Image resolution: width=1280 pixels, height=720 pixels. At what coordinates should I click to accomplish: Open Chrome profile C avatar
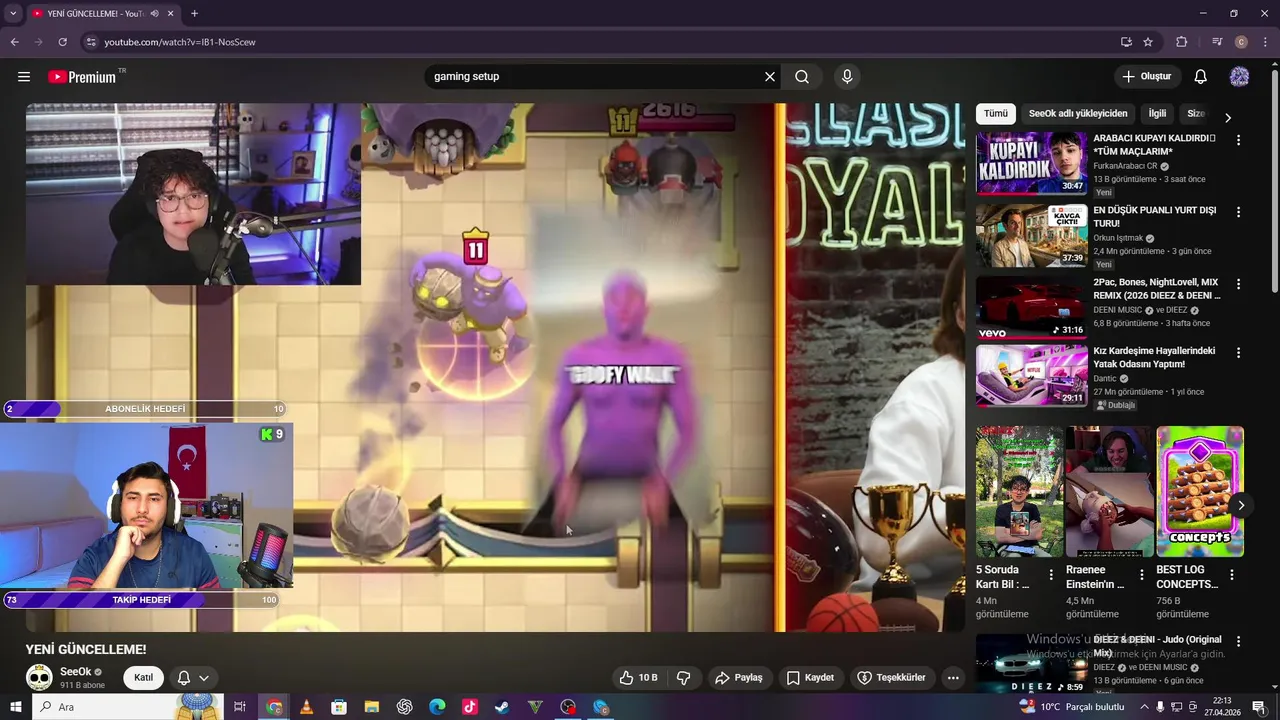(1241, 42)
